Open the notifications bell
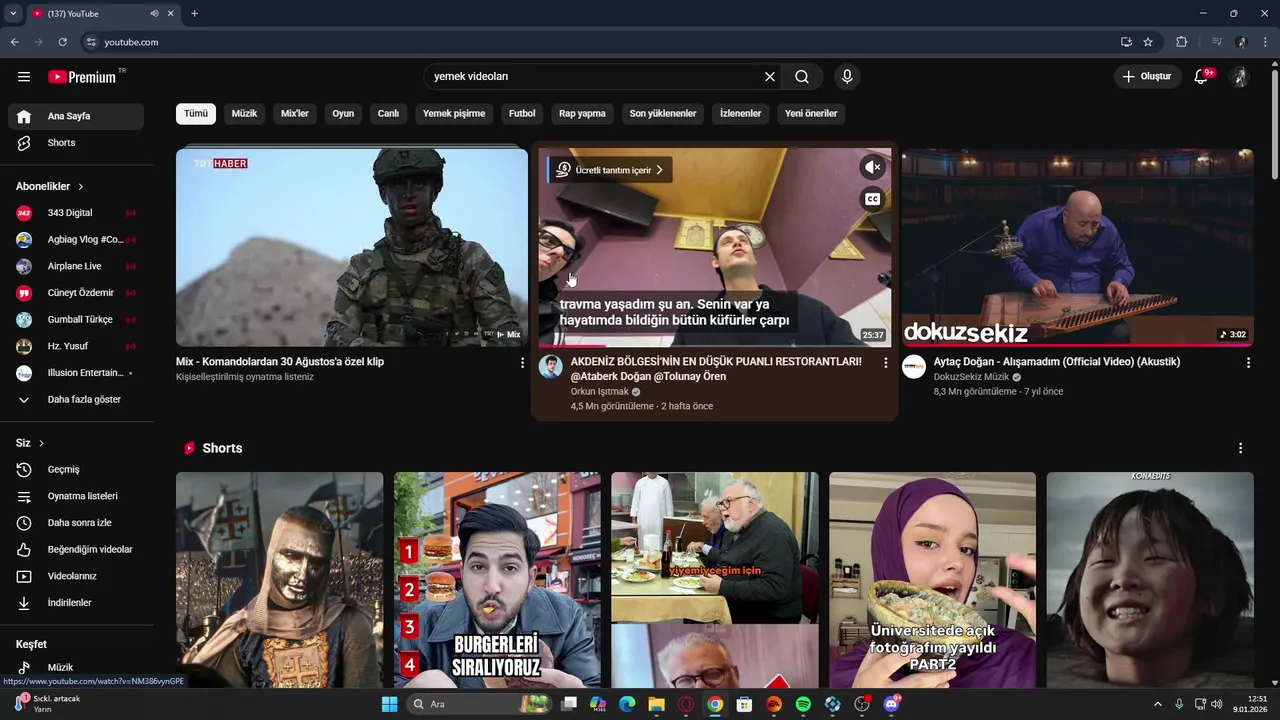The width and height of the screenshot is (1280, 720). [1202, 76]
